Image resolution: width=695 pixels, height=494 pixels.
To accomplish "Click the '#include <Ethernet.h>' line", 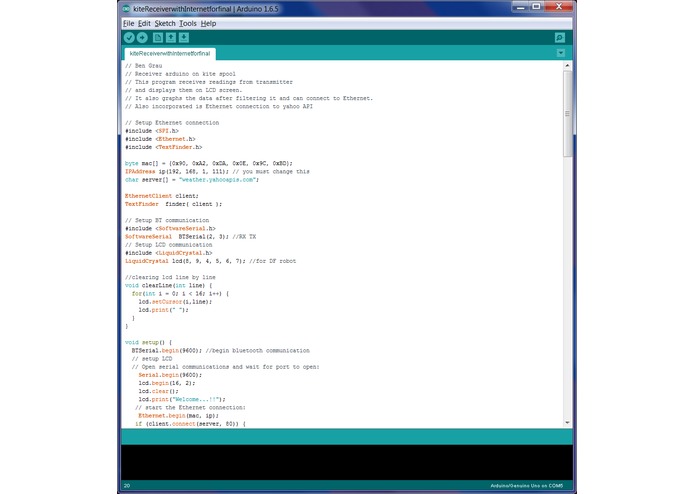I will (160, 139).
